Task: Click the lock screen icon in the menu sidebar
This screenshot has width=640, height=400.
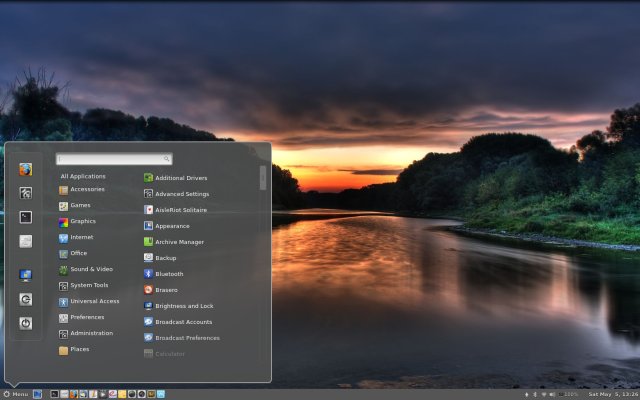Action: pos(26,276)
